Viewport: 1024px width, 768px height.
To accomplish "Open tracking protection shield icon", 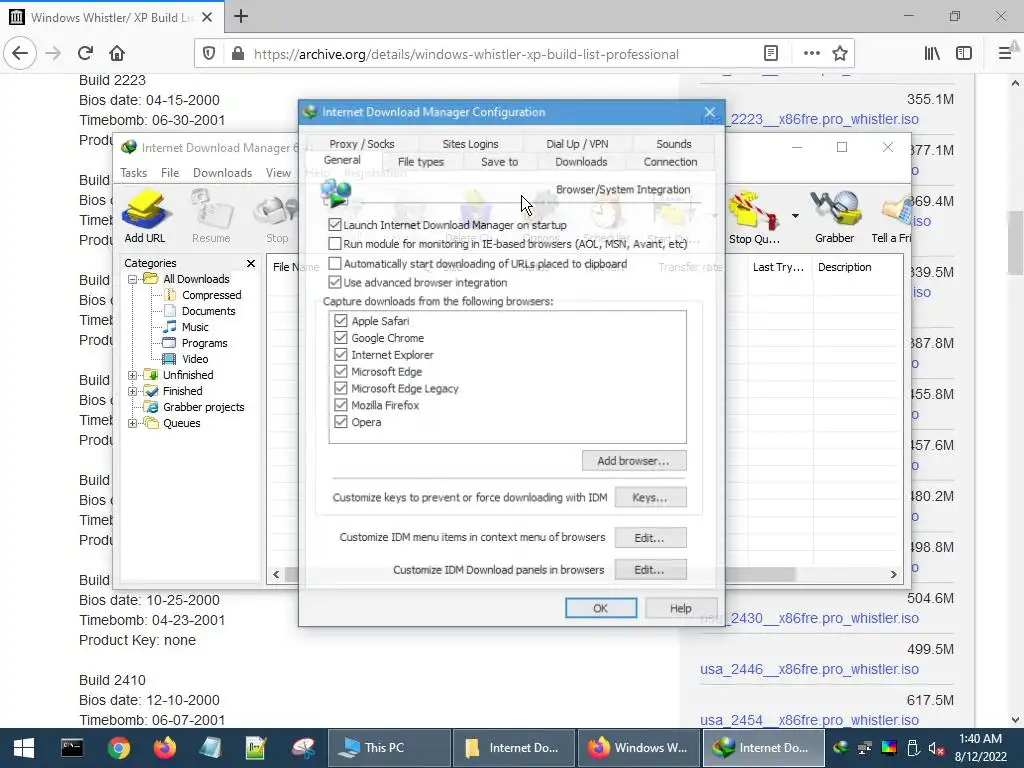I will pyautogui.click(x=209, y=54).
